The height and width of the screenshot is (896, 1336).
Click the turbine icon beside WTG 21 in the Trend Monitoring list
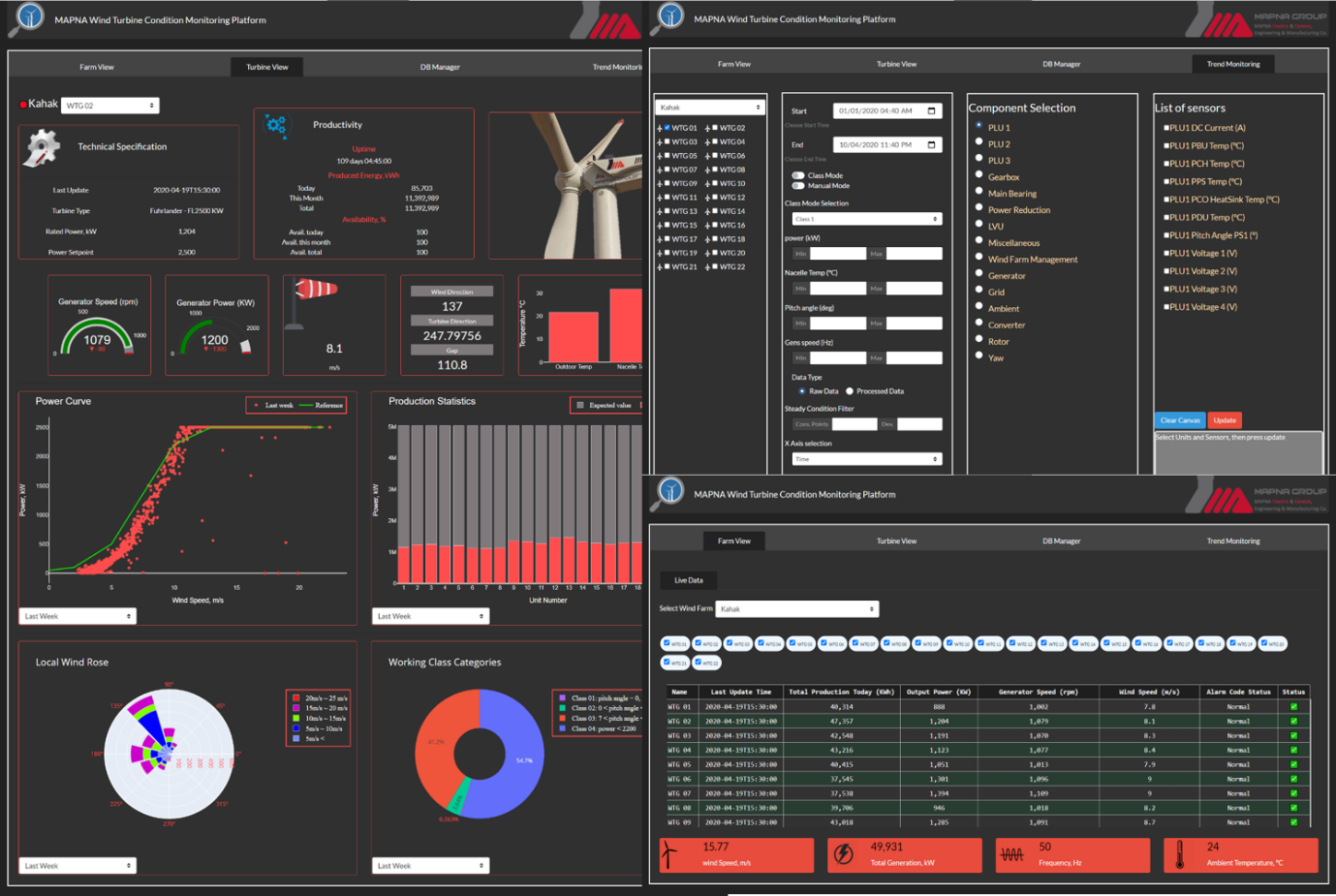(x=660, y=266)
